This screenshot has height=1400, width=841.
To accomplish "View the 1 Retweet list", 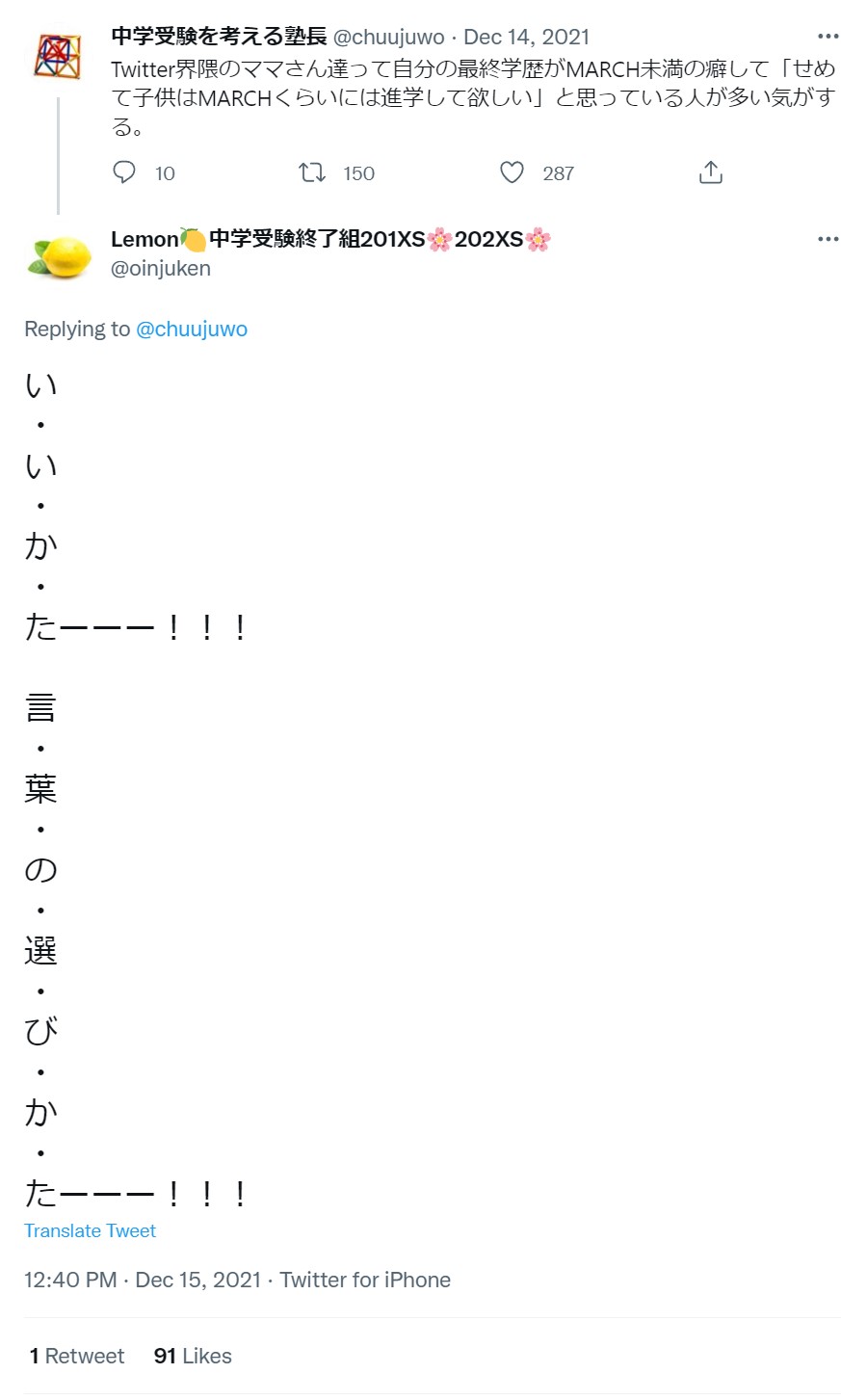I will tap(77, 1356).
